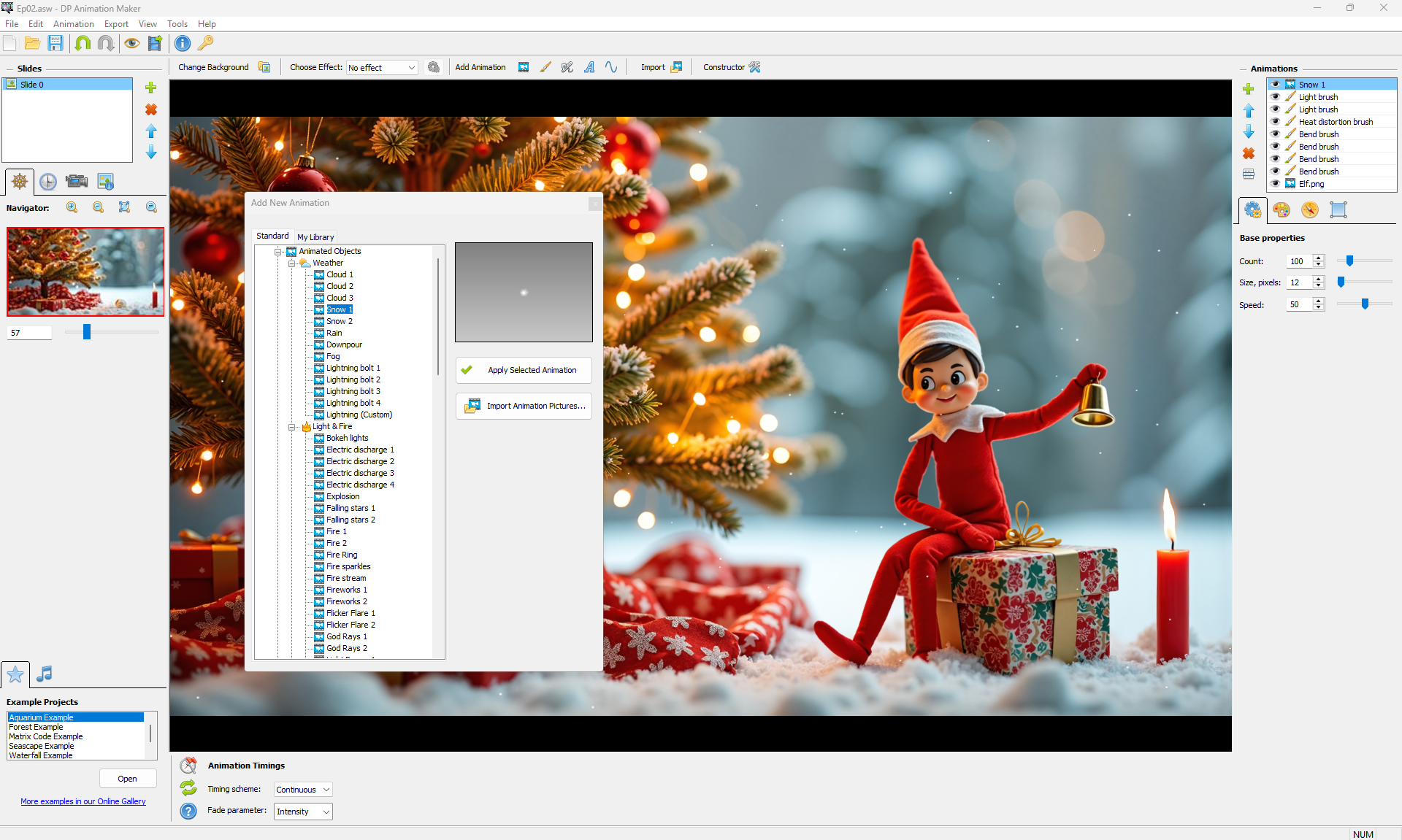Collapse the Weather tree folder
This screenshot has height=840, width=1402.
point(291,263)
